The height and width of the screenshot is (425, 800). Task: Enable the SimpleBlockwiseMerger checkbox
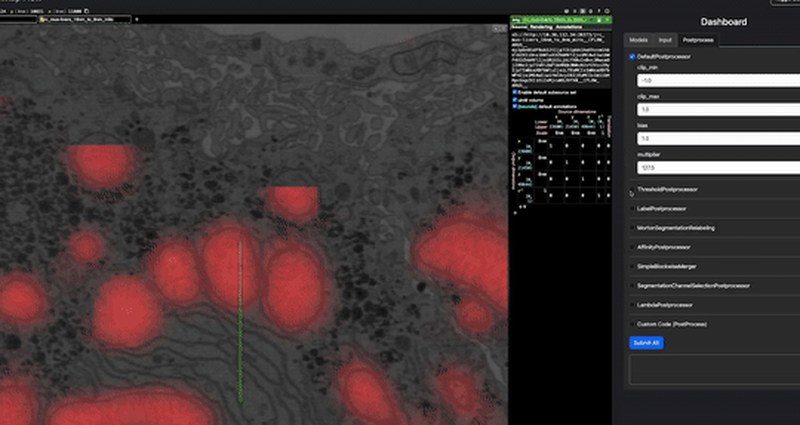pos(632,266)
